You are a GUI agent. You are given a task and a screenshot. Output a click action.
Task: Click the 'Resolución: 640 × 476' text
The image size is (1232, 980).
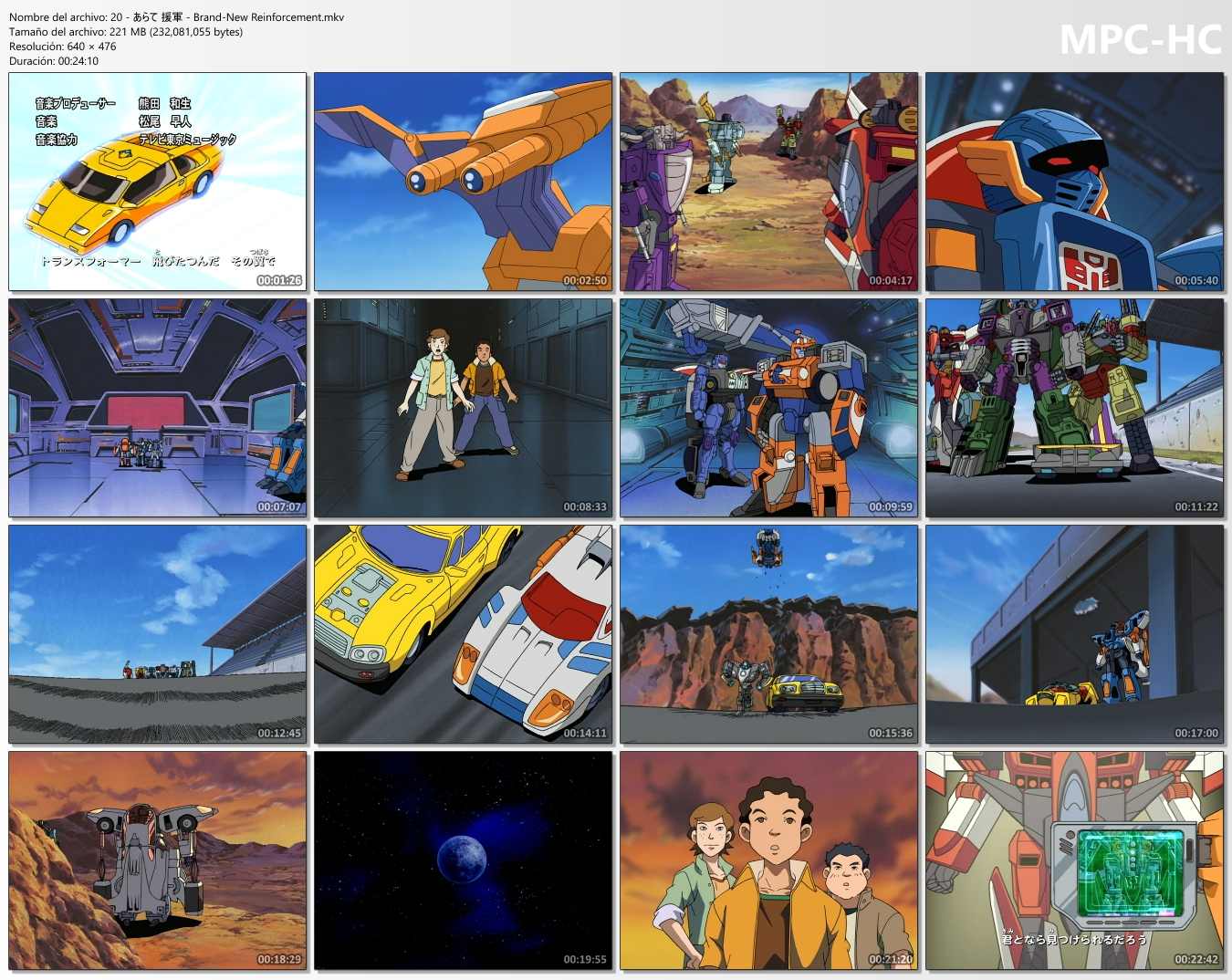(x=63, y=47)
